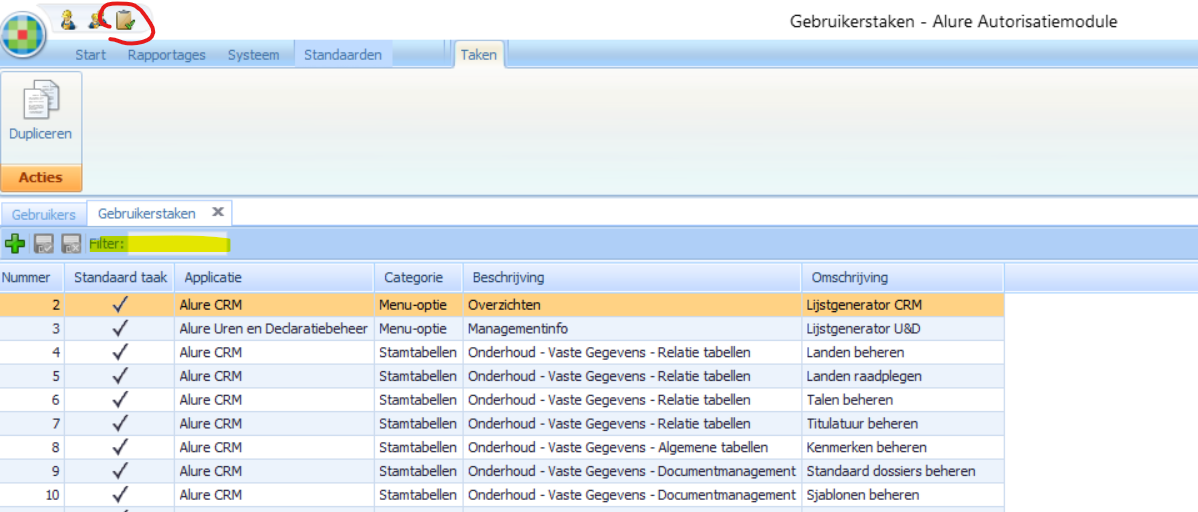Close the Gebruikerstaken tab with X
Screen dimensions: 1198x512
point(217,213)
